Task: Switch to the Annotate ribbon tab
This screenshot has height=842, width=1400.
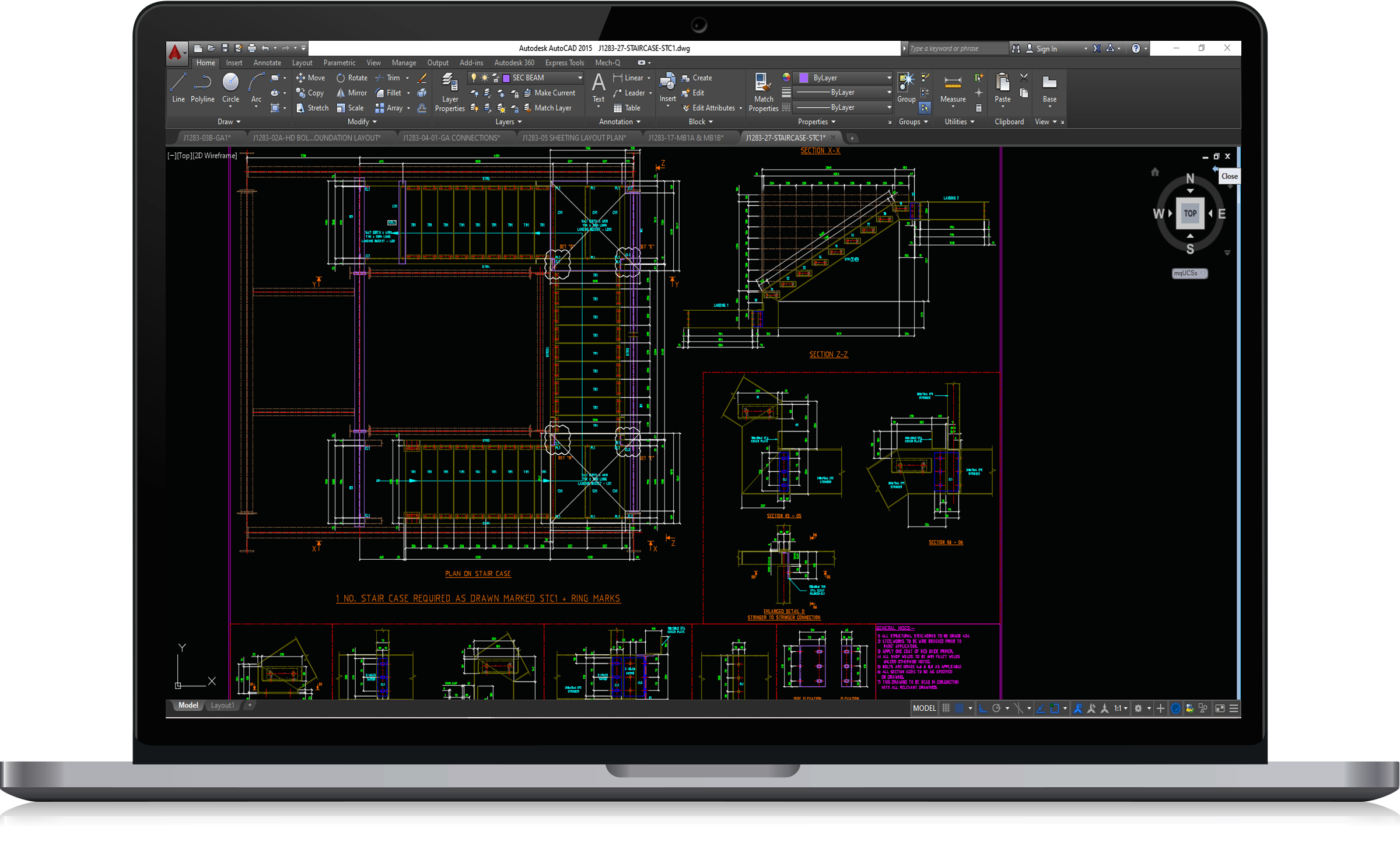Action: 267,63
